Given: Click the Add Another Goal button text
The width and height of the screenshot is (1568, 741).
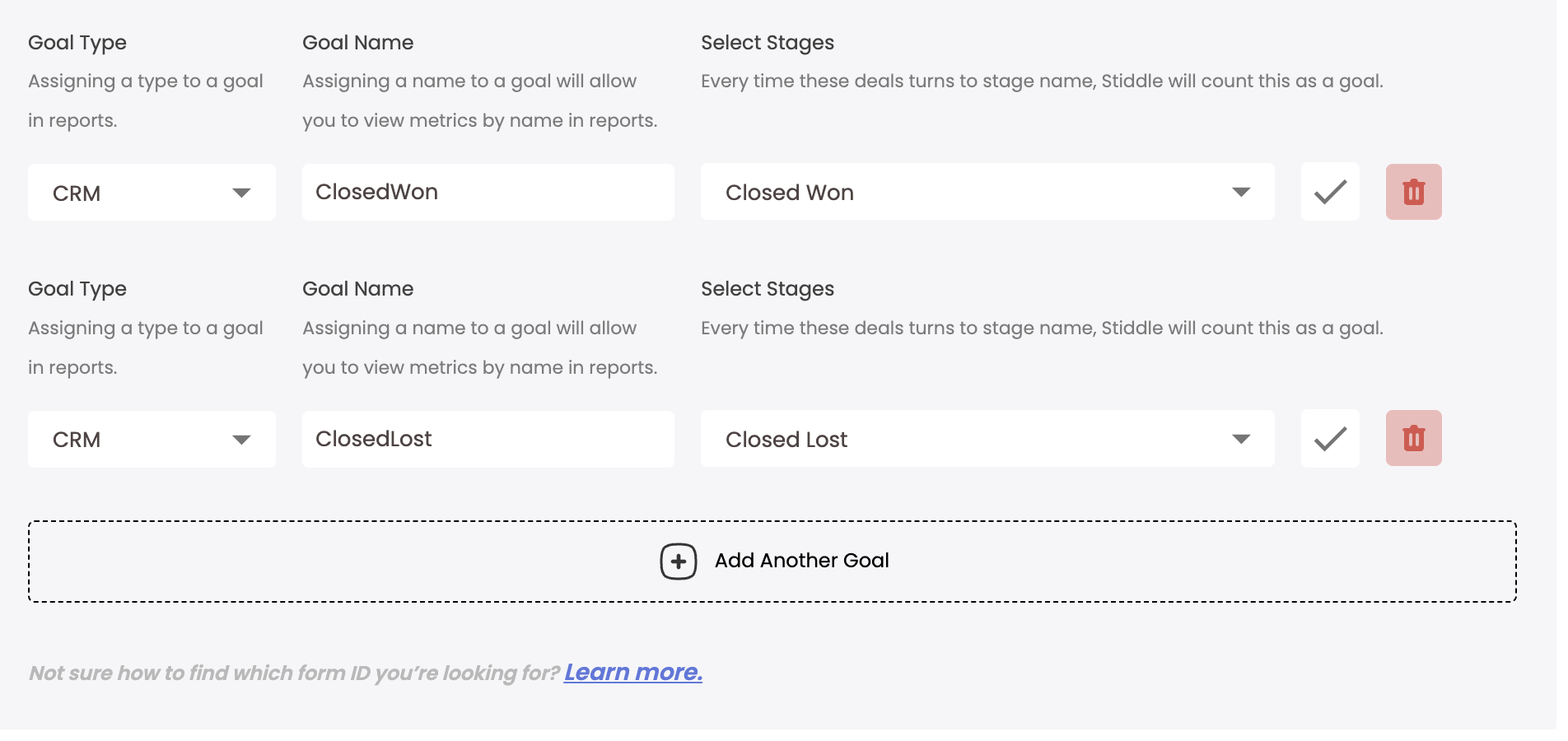Looking at the screenshot, I should (801, 561).
